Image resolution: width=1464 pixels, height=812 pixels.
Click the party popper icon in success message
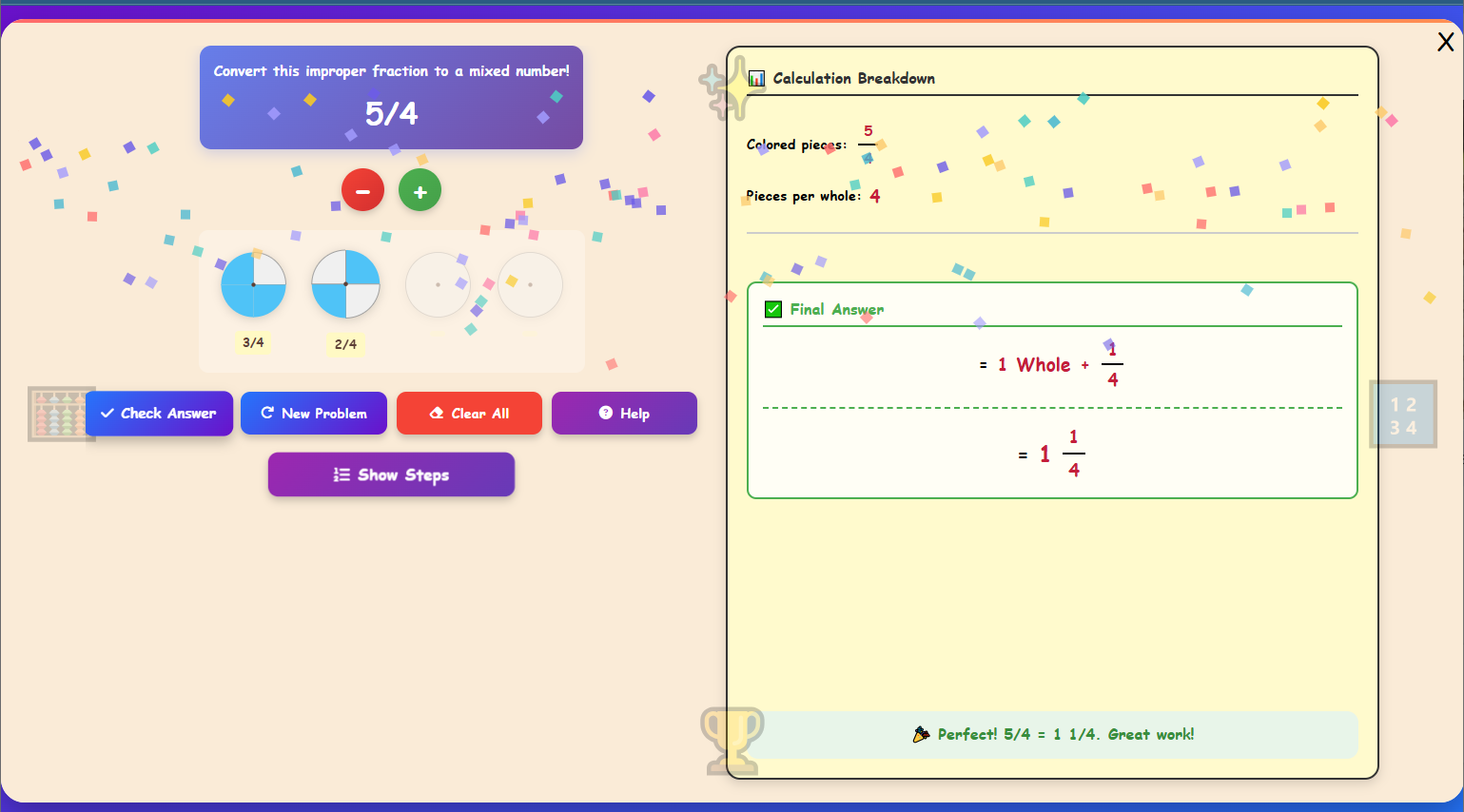click(920, 734)
